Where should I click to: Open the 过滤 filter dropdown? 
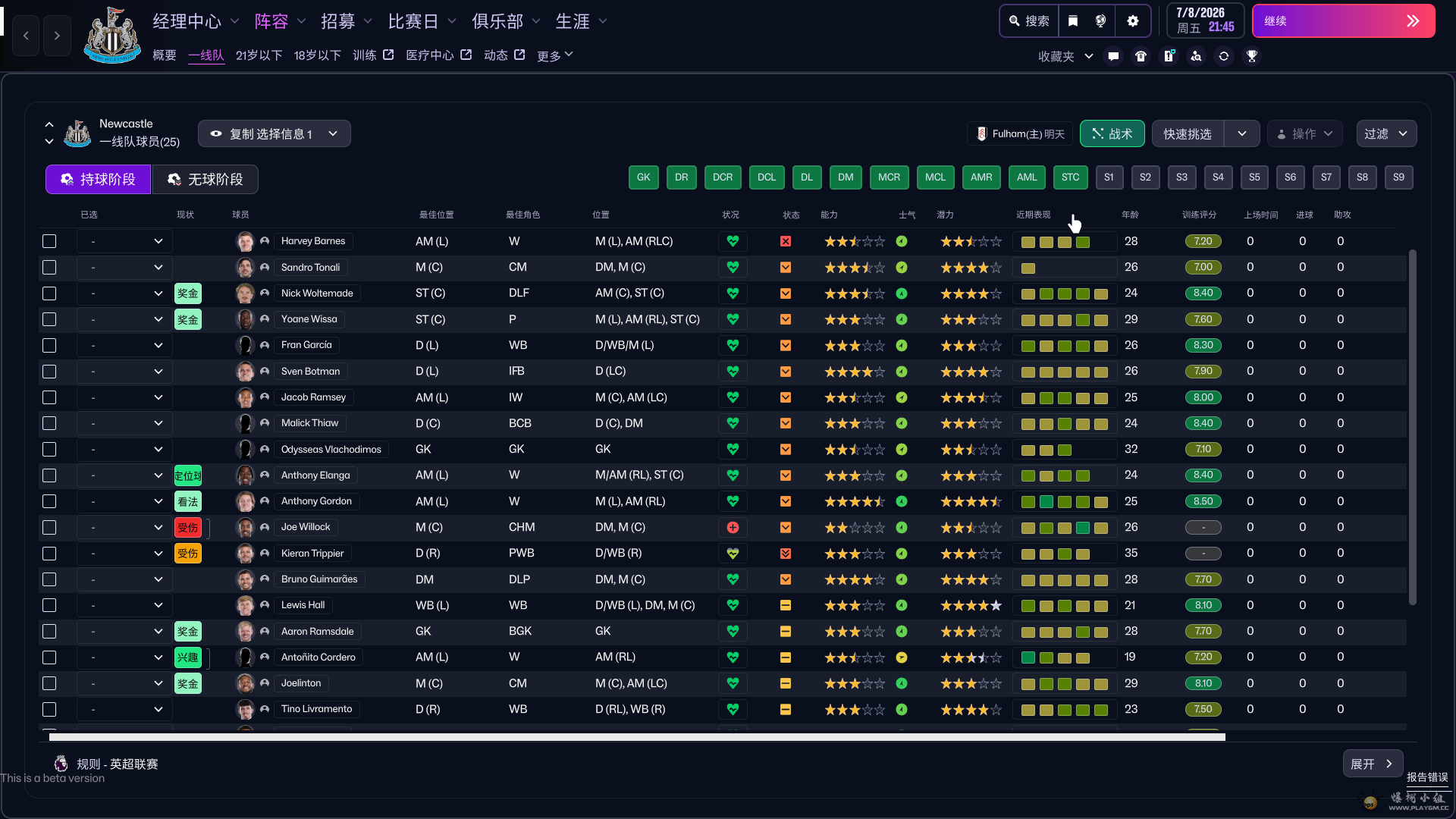pyautogui.click(x=1385, y=133)
